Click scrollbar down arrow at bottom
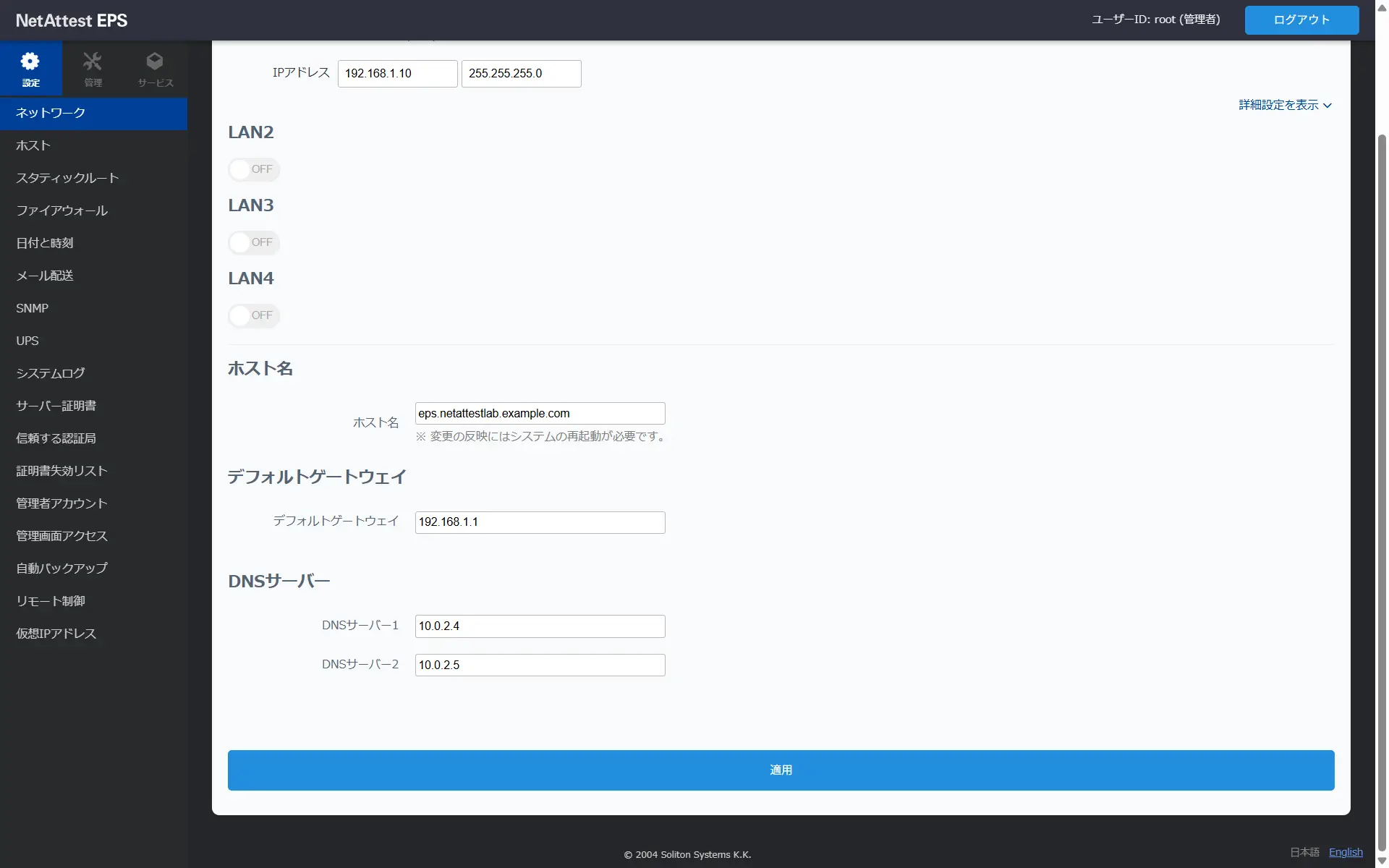This screenshot has height=868, width=1389. [1382, 861]
